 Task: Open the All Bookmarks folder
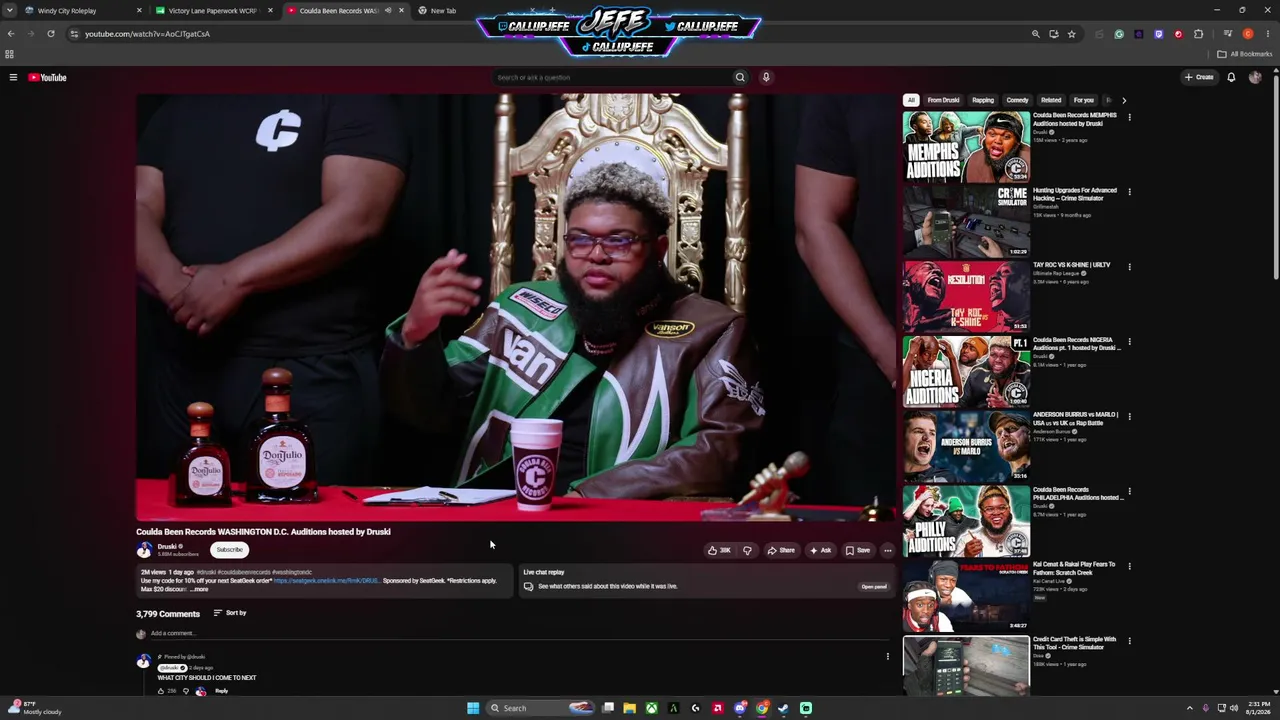click(1245, 54)
